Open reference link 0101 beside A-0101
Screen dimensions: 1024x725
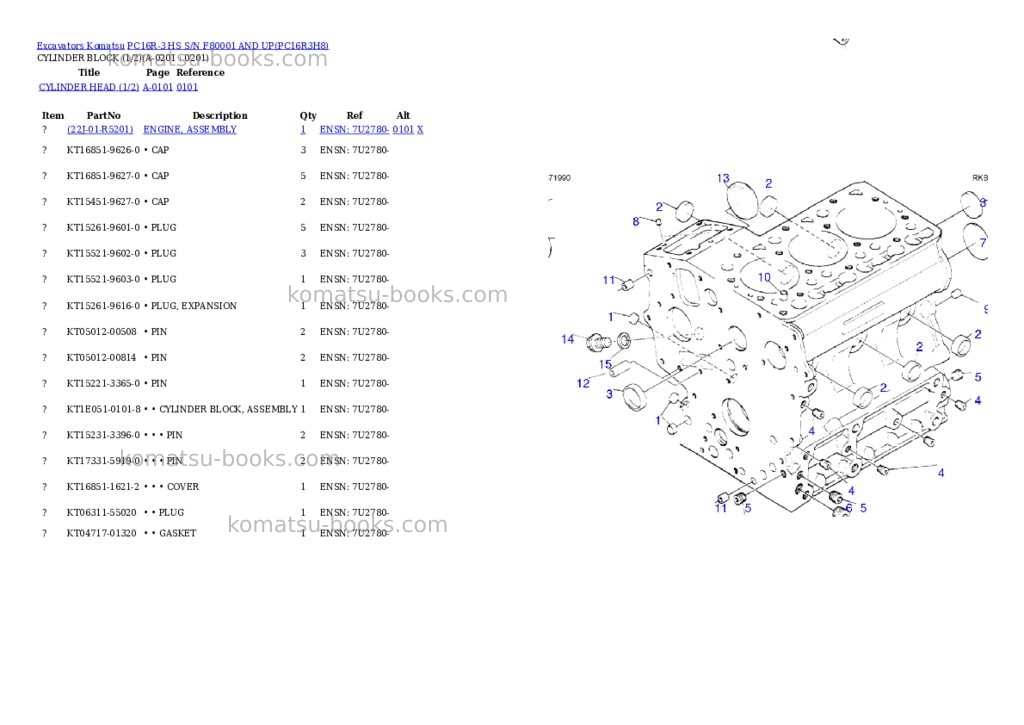pyautogui.click(x=187, y=87)
